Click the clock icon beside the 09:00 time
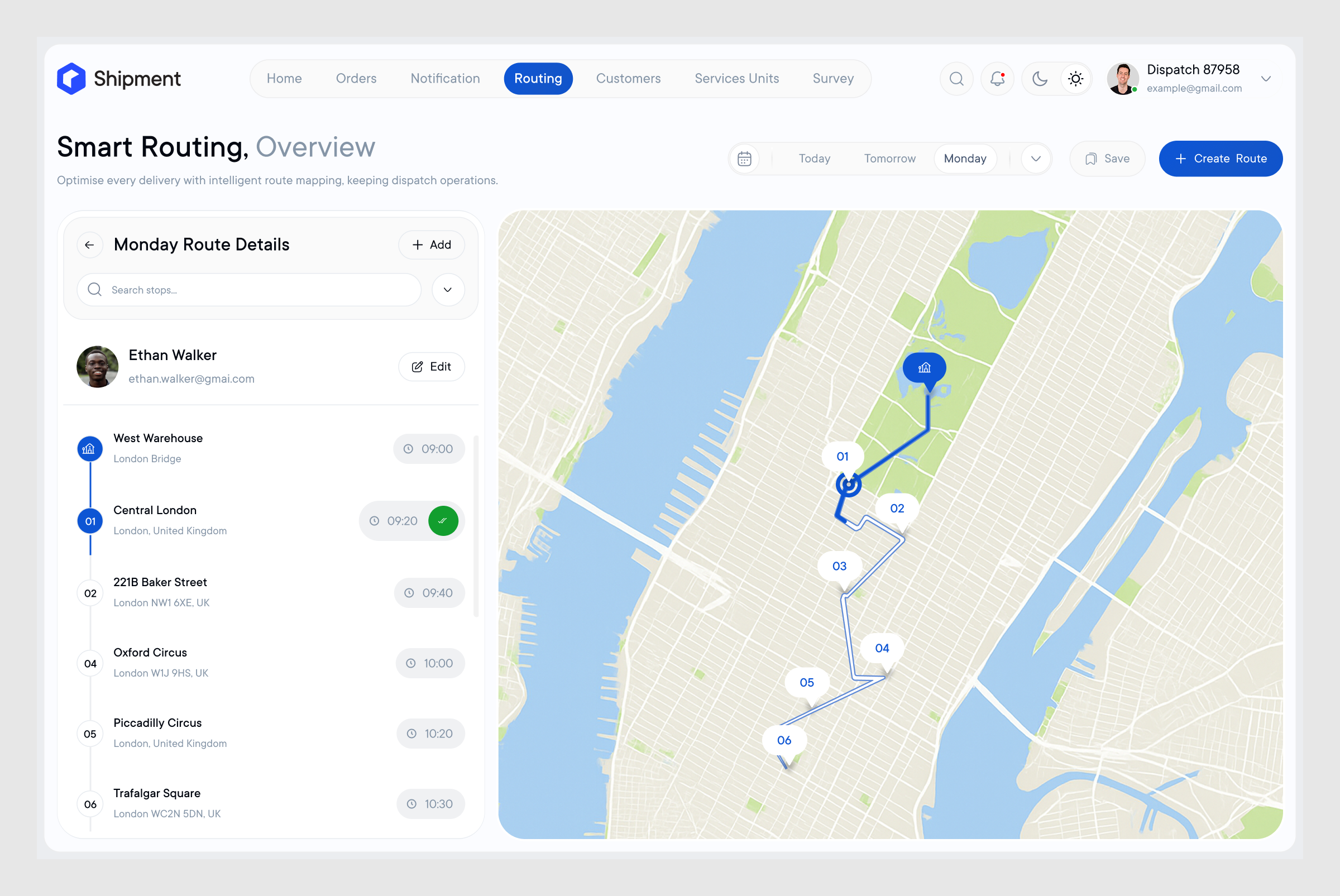The width and height of the screenshot is (1340, 896). coord(408,449)
